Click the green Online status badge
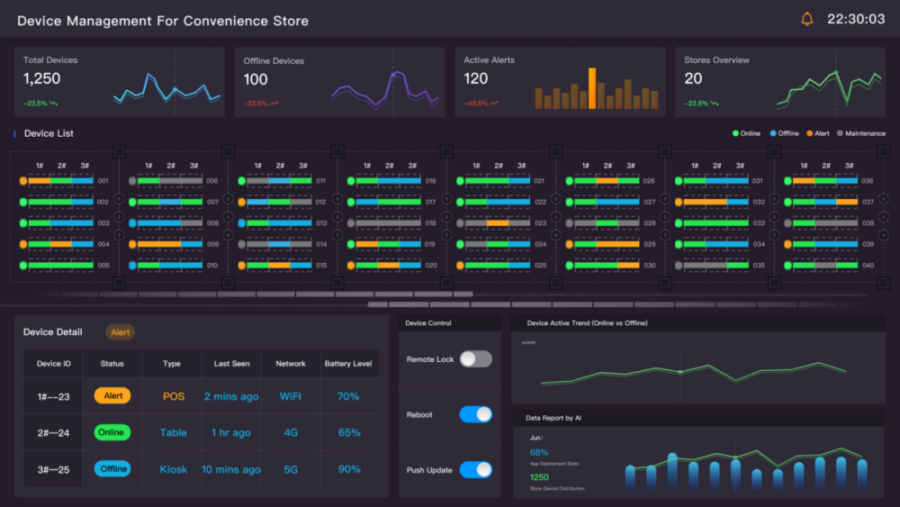 click(x=112, y=433)
